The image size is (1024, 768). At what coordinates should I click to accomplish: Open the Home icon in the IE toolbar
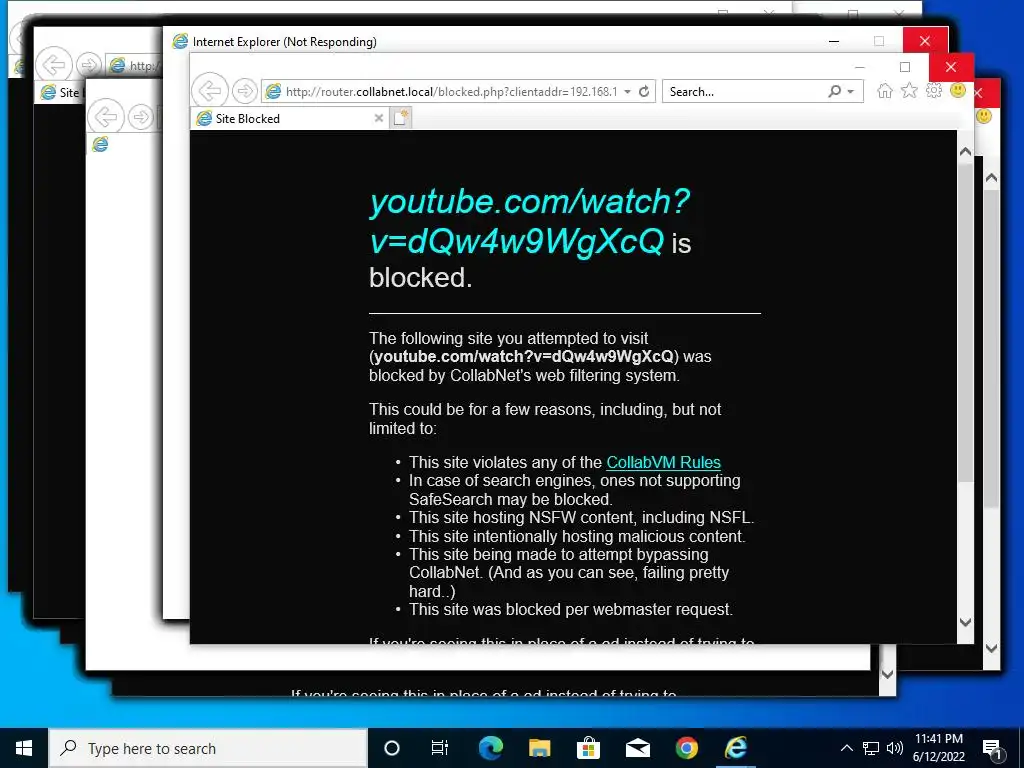(x=884, y=91)
